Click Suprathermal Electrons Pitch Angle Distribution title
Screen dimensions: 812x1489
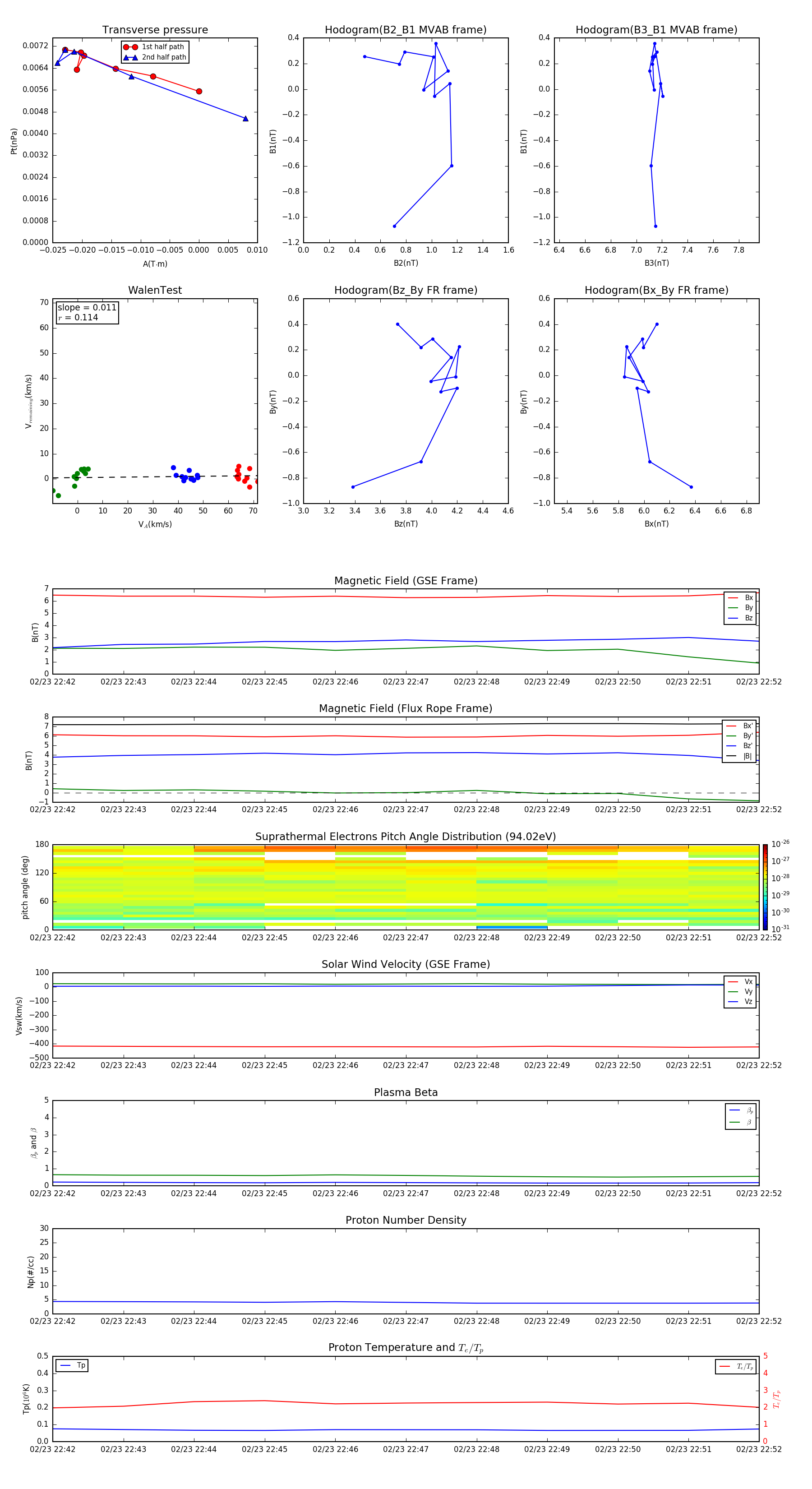(406, 837)
